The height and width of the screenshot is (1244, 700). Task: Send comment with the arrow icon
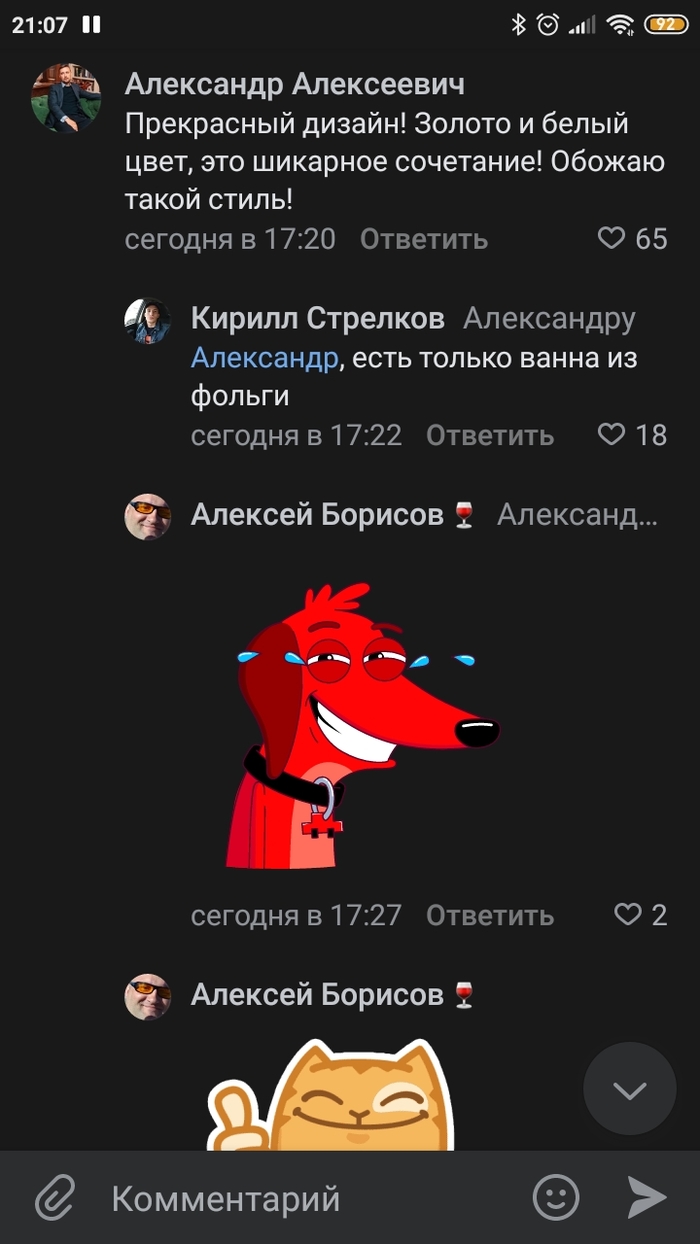(x=646, y=1197)
